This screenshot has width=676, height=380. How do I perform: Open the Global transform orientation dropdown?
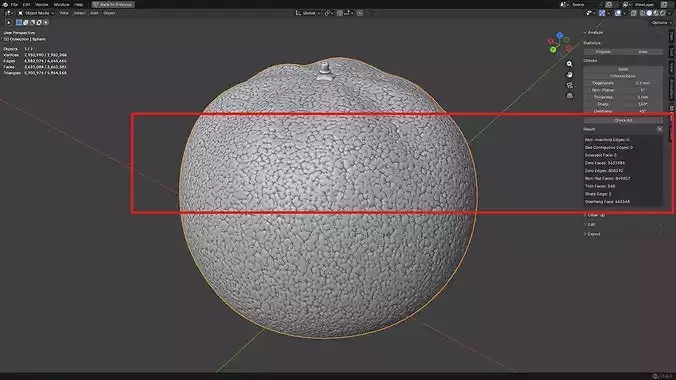pos(308,13)
